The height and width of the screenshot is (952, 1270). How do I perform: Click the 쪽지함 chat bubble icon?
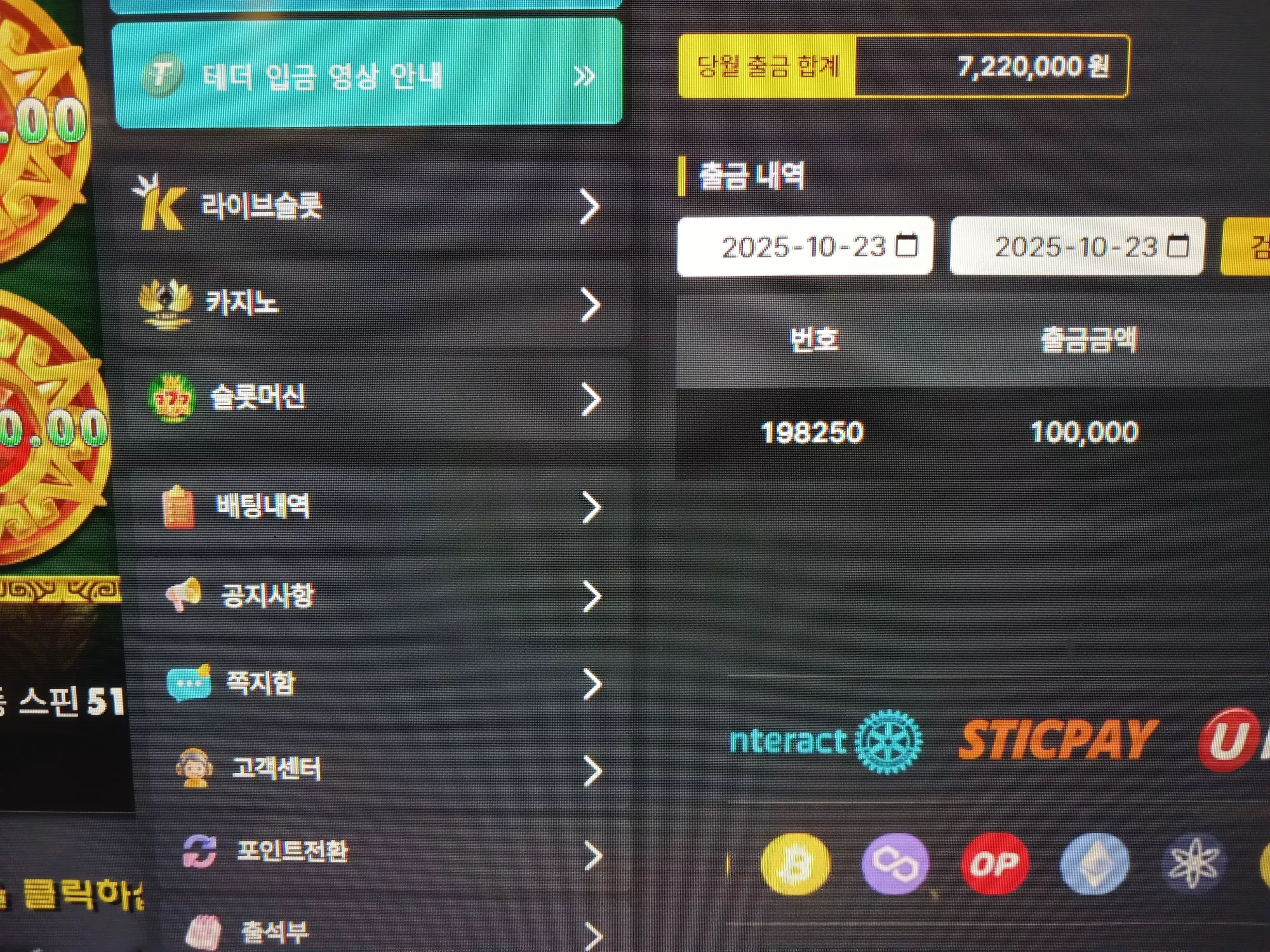[x=189, y=683]
